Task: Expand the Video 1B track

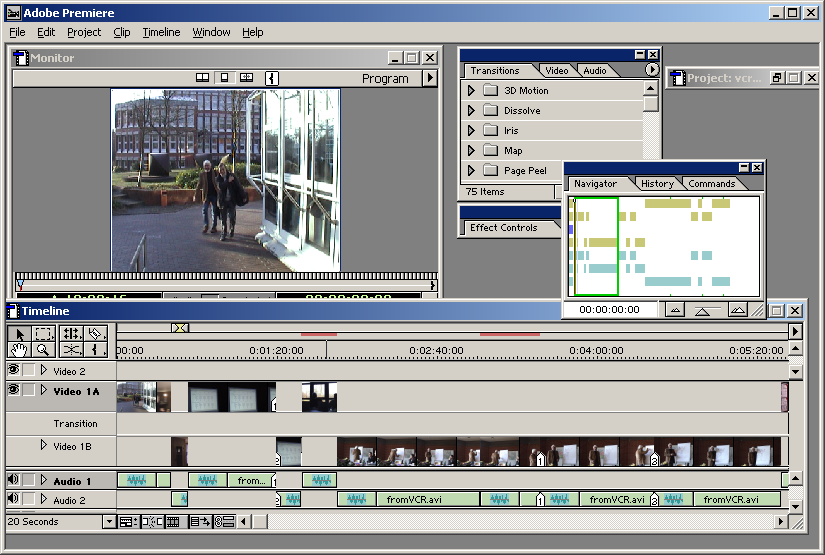Action: click(44, 445)
